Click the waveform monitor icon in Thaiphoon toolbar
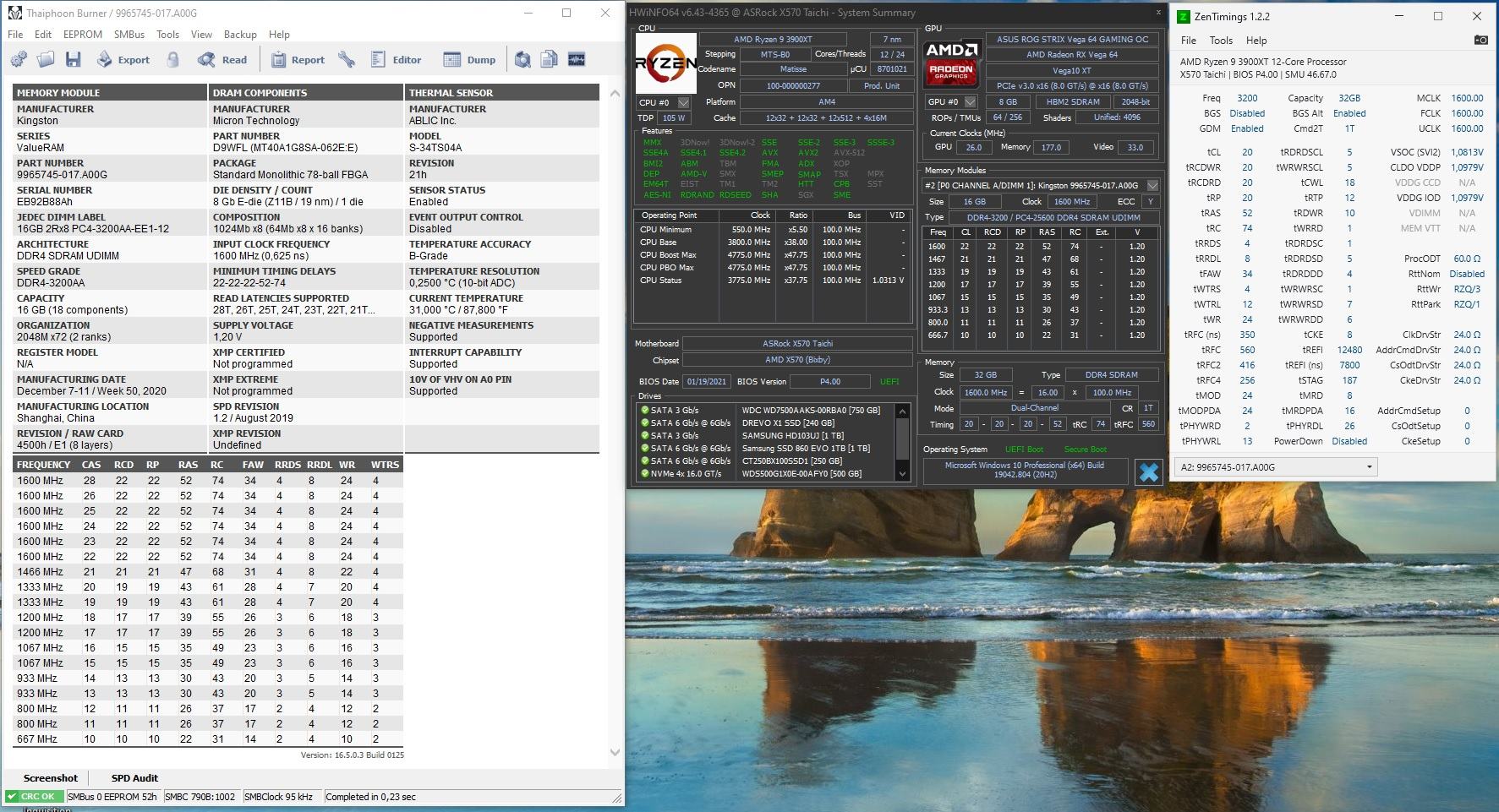This screenshot has width=1499, height=812. [577, 59]
